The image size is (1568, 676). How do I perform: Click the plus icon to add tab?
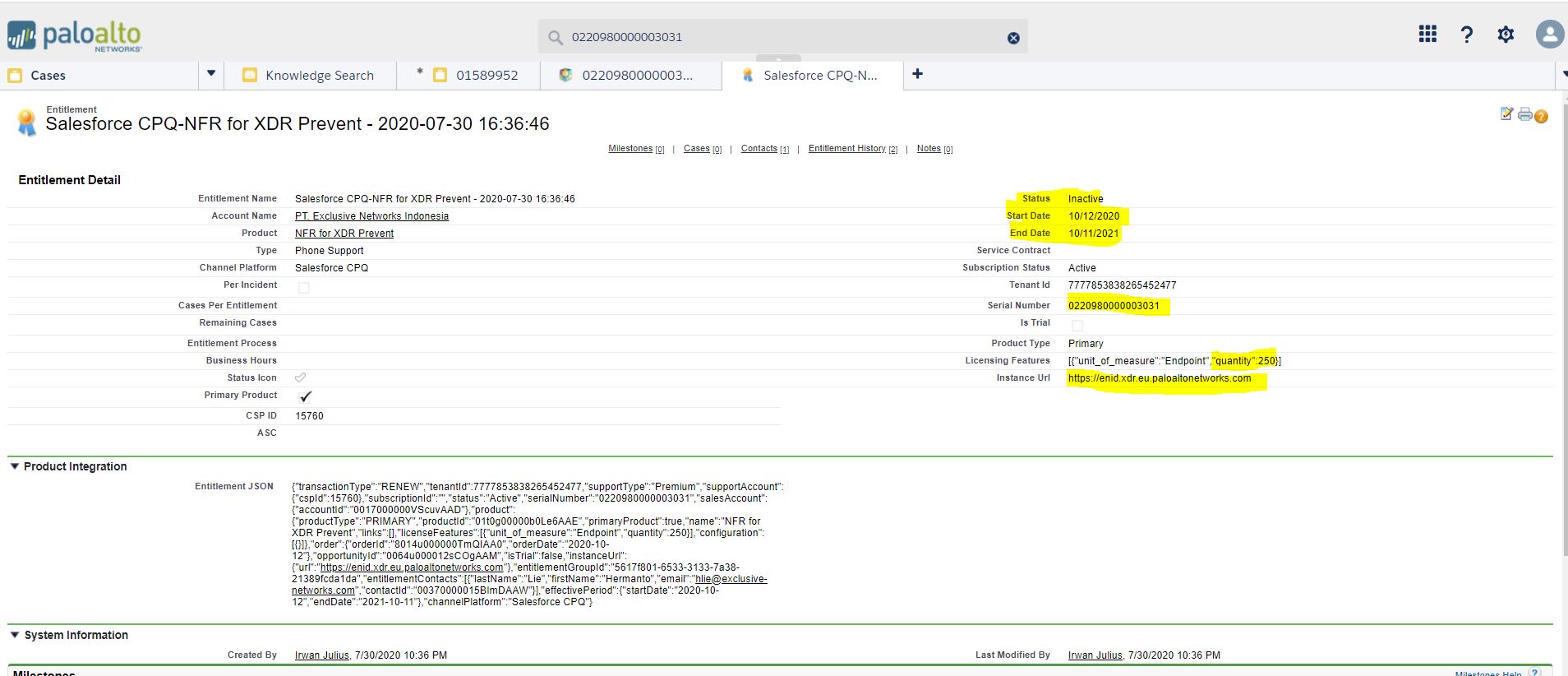[x=917, y=74]
